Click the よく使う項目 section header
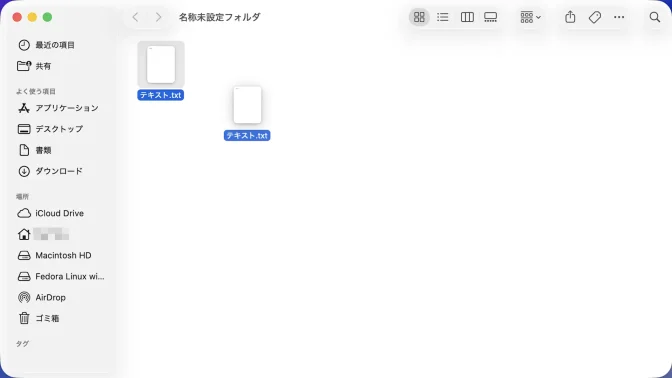 (x=36, y=91)
